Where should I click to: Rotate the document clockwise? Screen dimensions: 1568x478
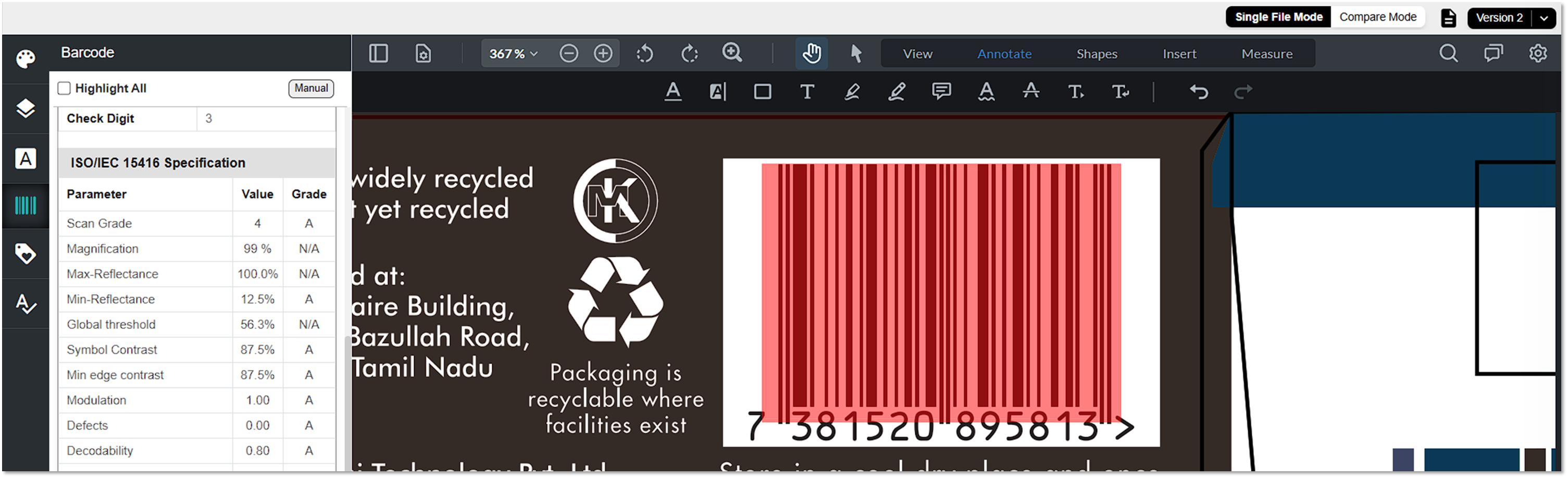coord(689,54)
